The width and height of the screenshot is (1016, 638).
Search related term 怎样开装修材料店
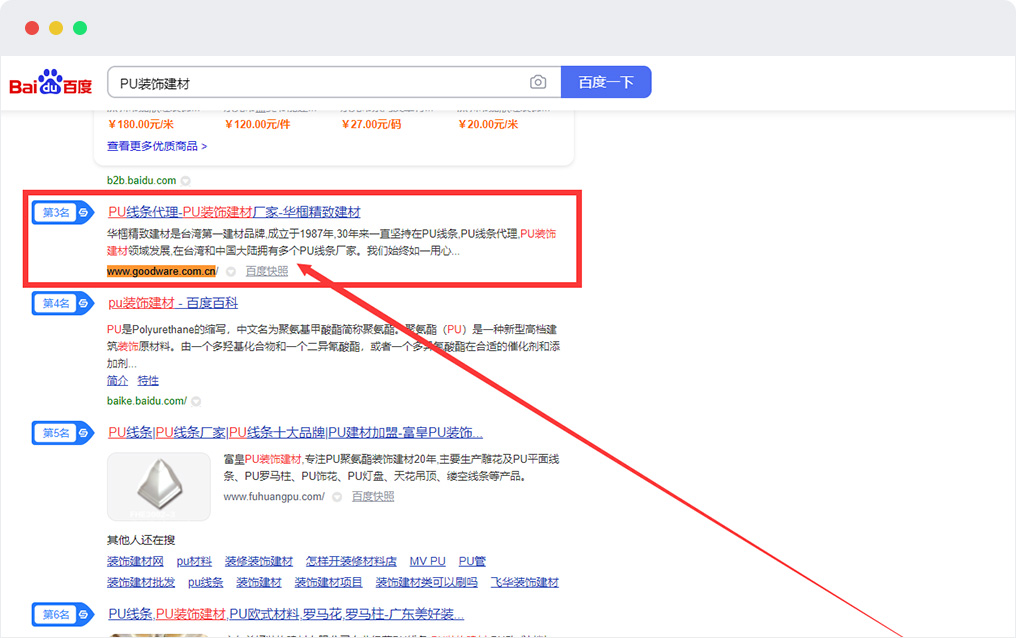tap(351, 561)
